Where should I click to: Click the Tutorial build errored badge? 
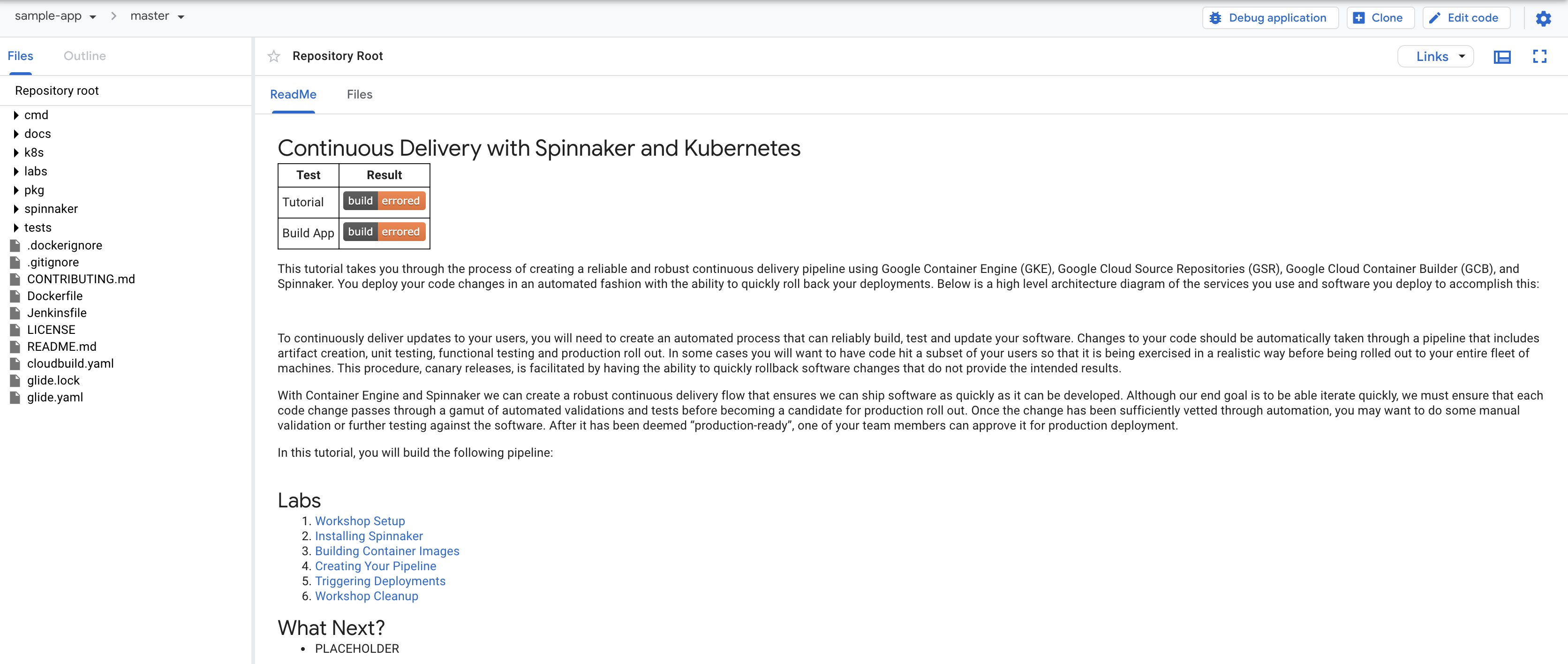point(384,201)
